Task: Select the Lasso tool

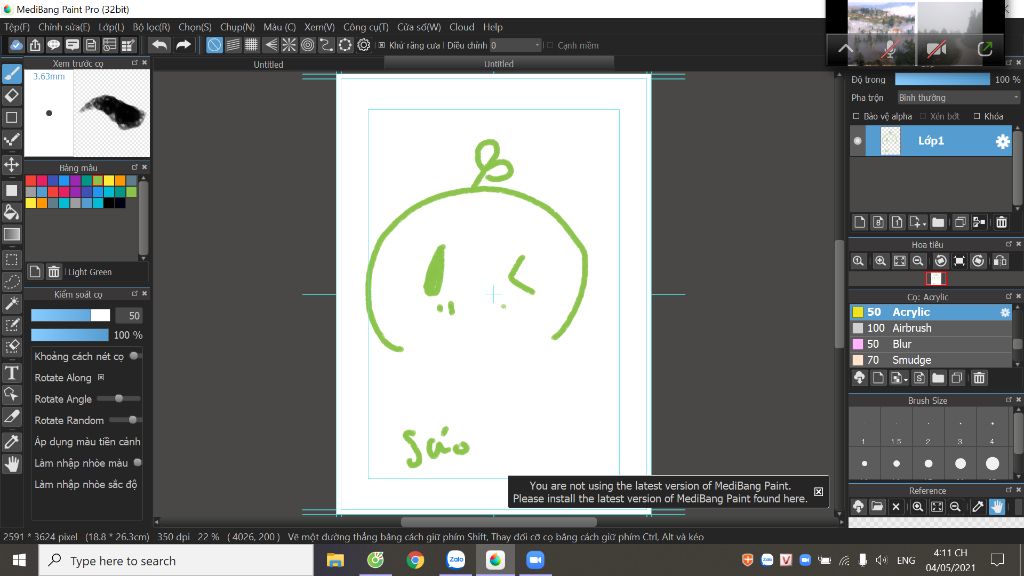Action: pos(12,282)
